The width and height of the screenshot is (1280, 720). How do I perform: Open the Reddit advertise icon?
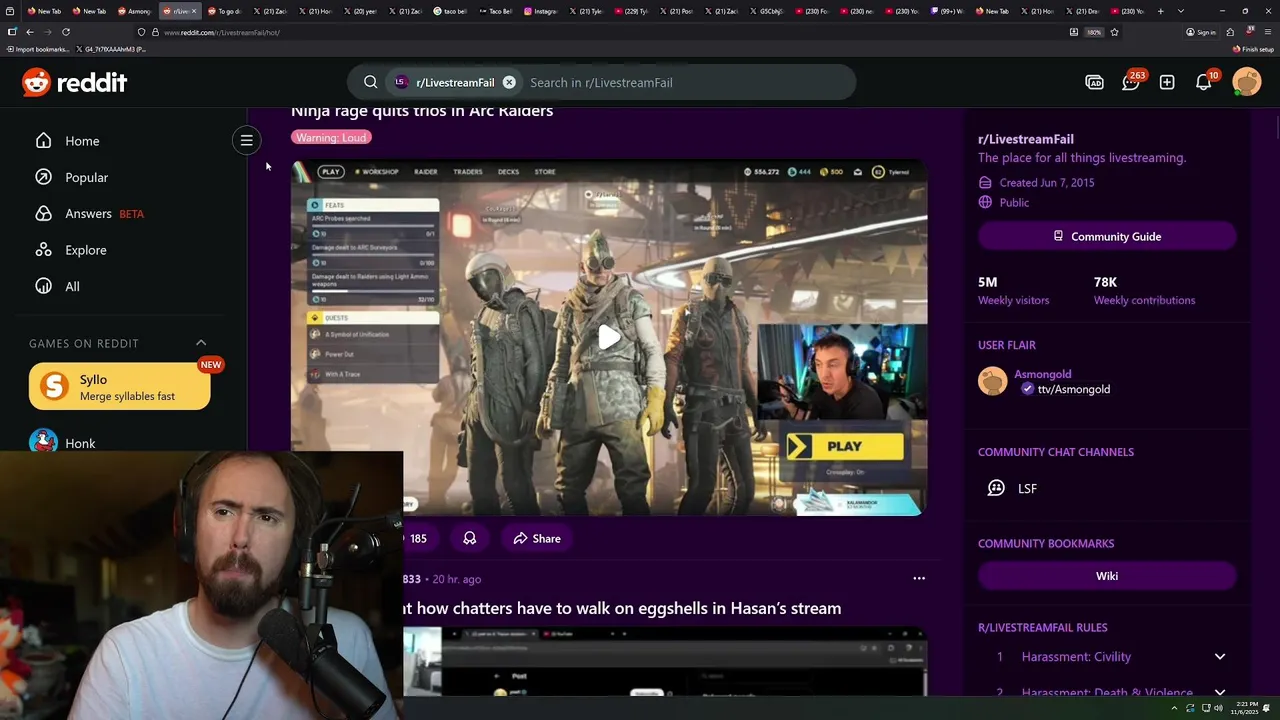[x=1094, y=82]
